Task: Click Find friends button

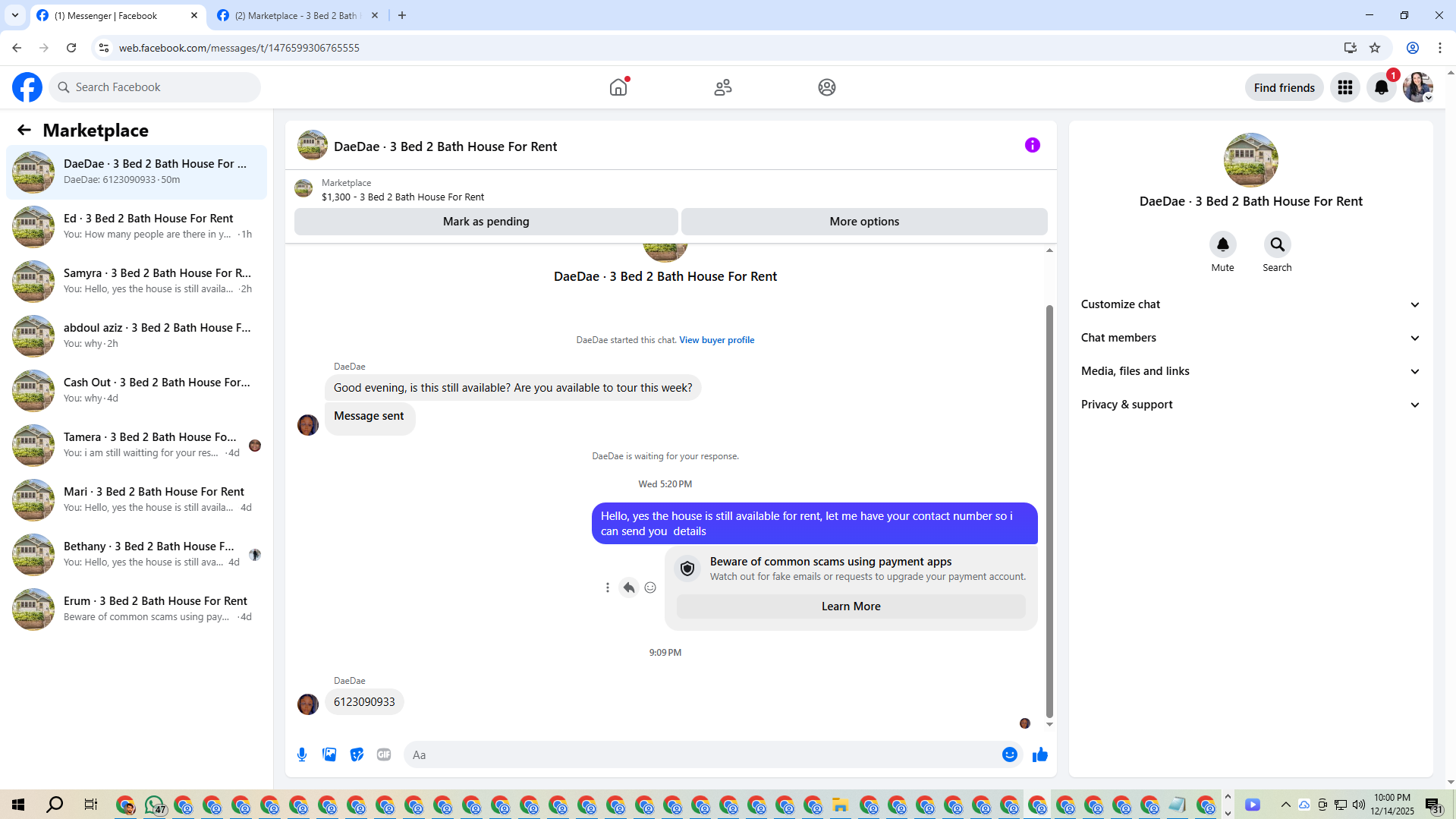Action: (x=1284, y=87)
